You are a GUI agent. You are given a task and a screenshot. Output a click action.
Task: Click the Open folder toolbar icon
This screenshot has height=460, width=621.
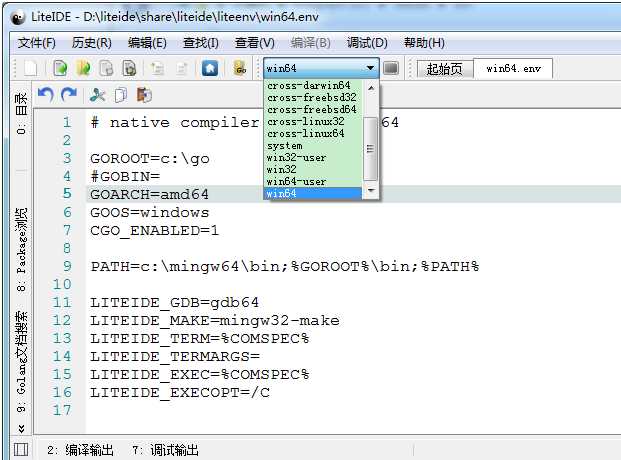tap(84, 69)
